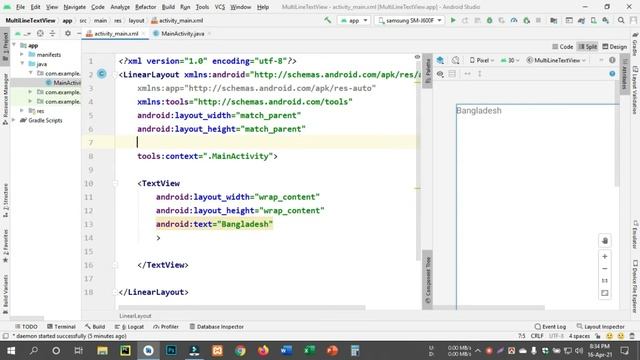This screenshot has height=360, width=640.
Task: Open MultiLineTextView theme dropdown in preview
Action: [556, 60]
